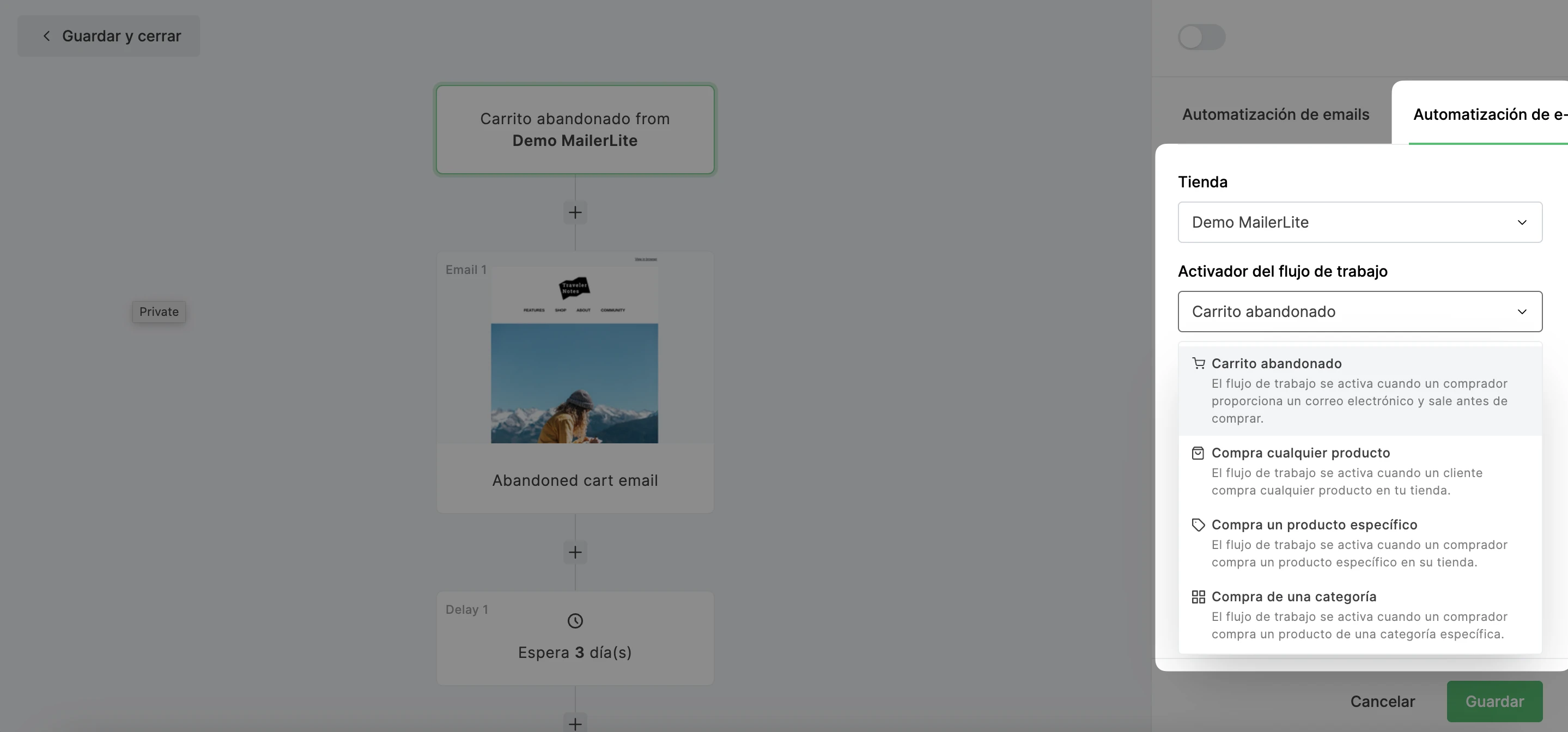
Task: Toggle the workflow activation switch
Action: point(1201,37)
